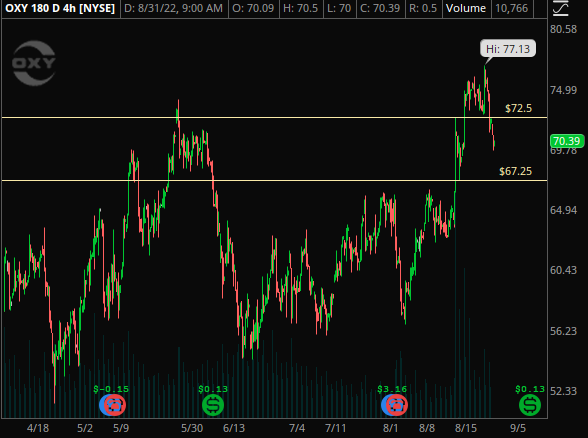Click the 9/5 date axis label

pos(518,428)
